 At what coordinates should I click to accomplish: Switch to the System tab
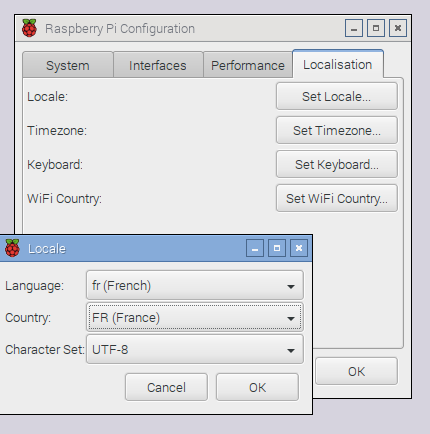click(68, 65)
